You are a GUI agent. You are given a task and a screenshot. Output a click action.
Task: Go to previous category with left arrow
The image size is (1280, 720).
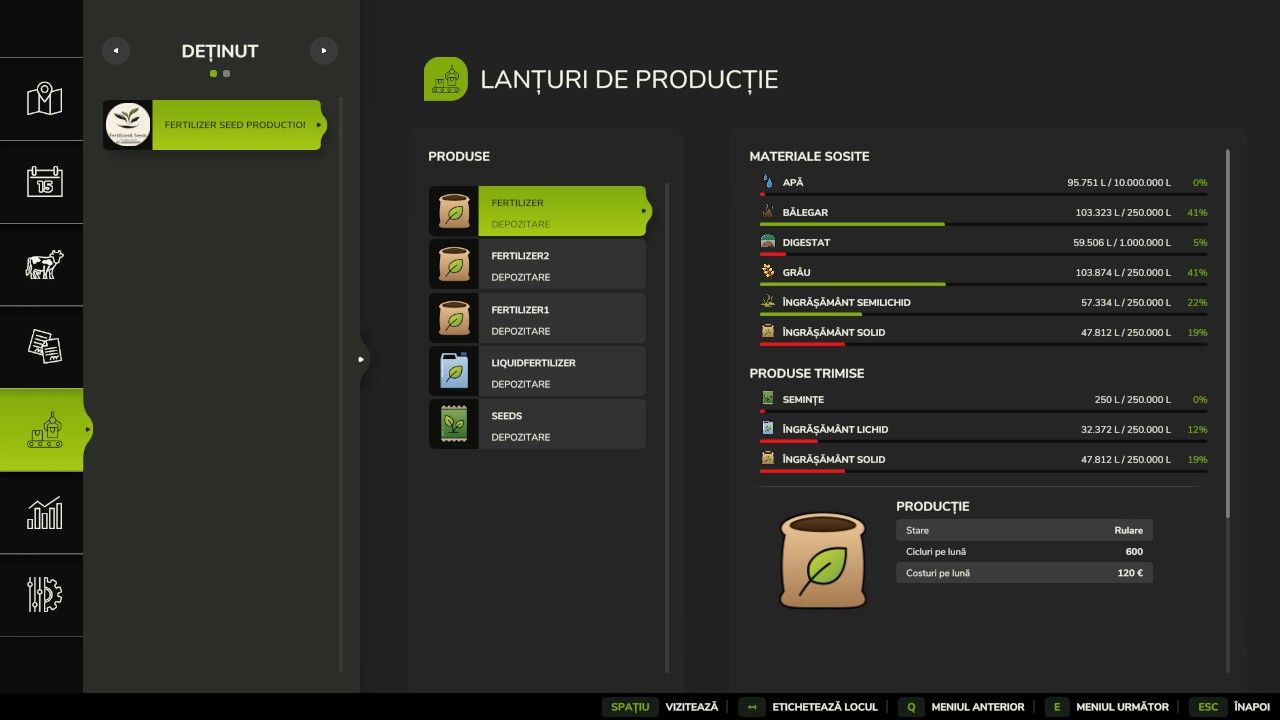click(x=116, y=51)
